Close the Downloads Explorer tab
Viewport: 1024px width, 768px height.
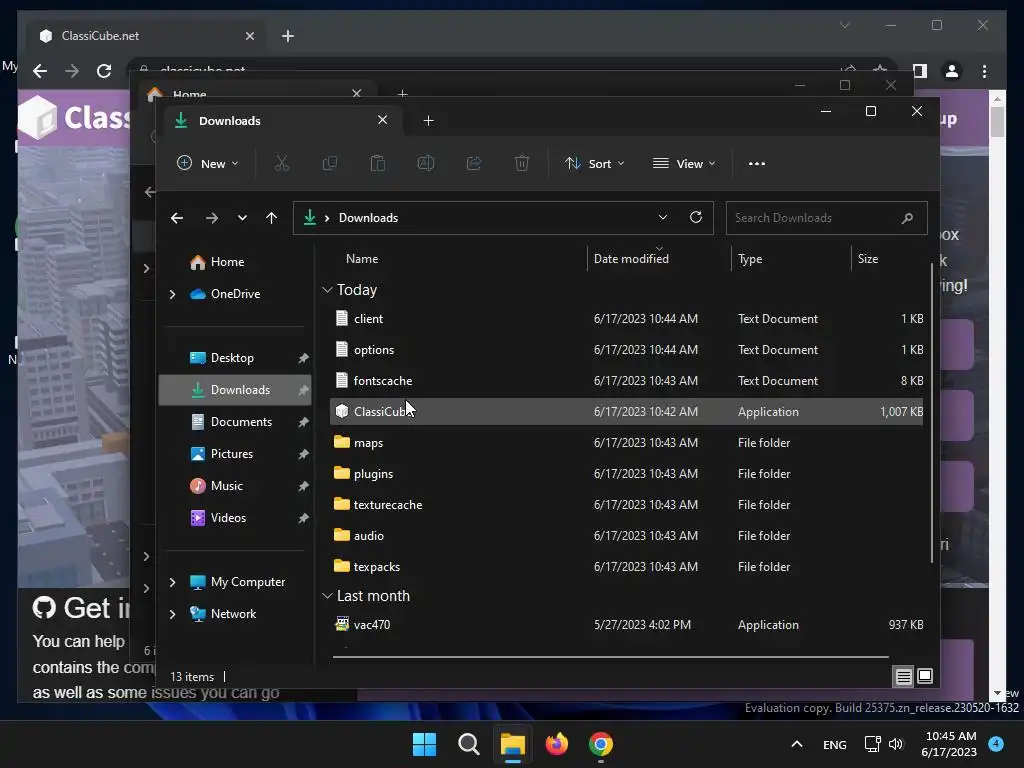coord(383,120)
